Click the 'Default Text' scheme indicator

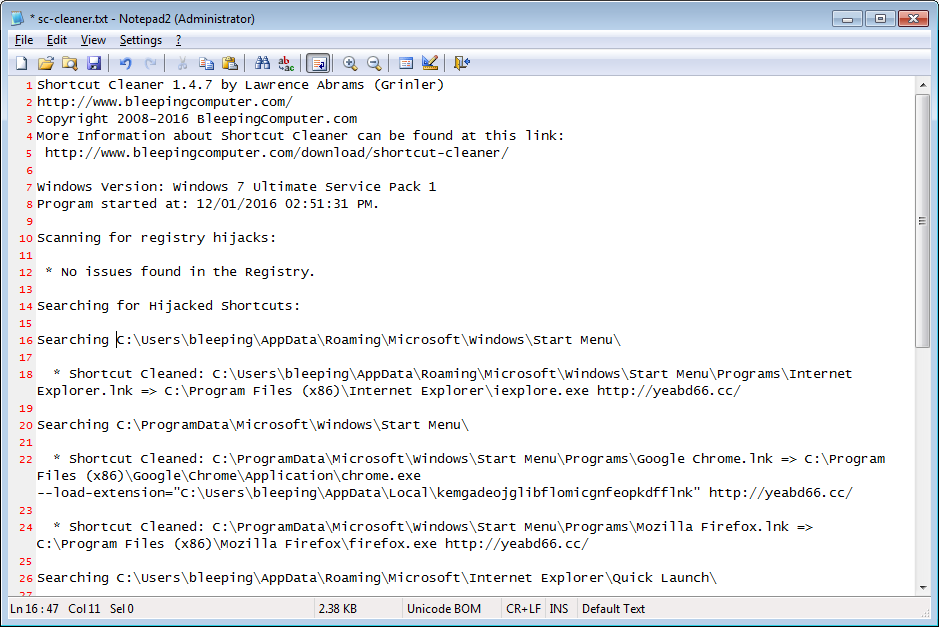tap(613, 609)
